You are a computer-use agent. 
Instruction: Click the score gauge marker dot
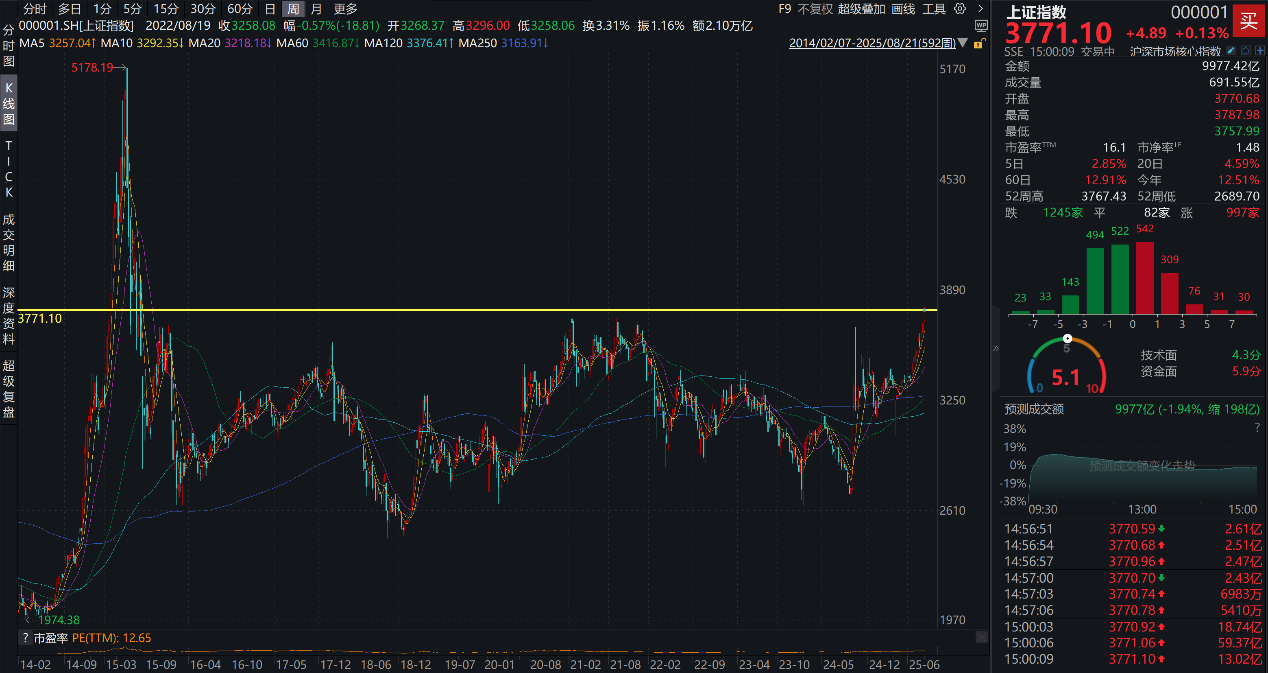pyautogui.click(x=1066, y=338)
